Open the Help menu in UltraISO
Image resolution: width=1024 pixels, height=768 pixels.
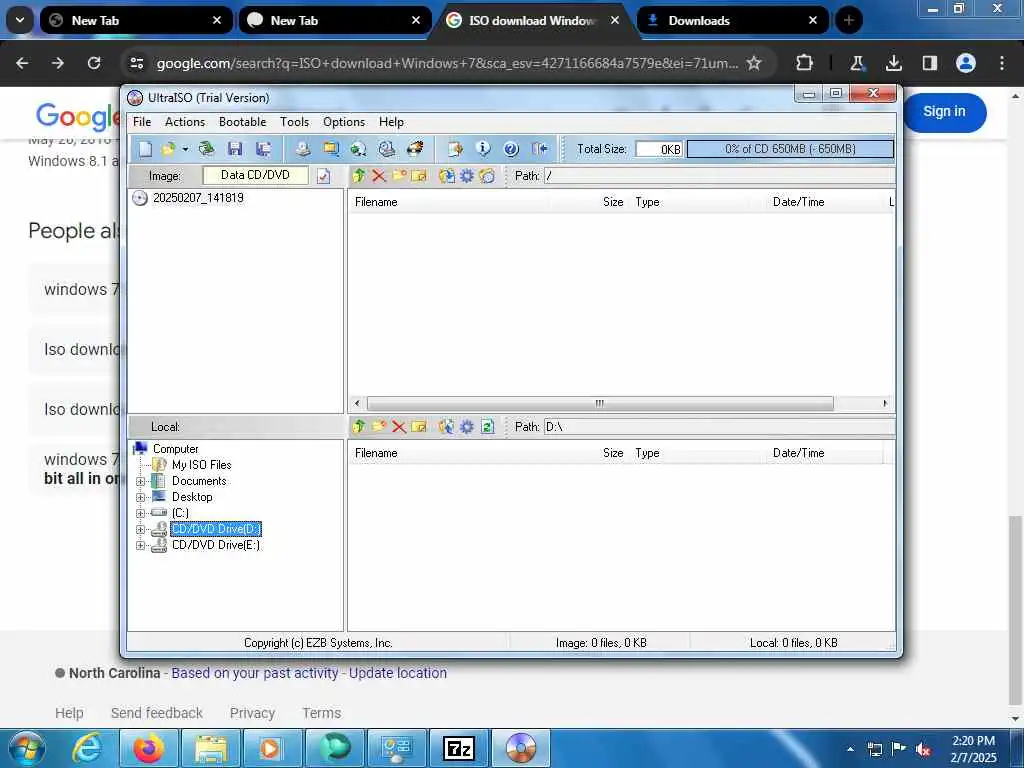(391, 122)
